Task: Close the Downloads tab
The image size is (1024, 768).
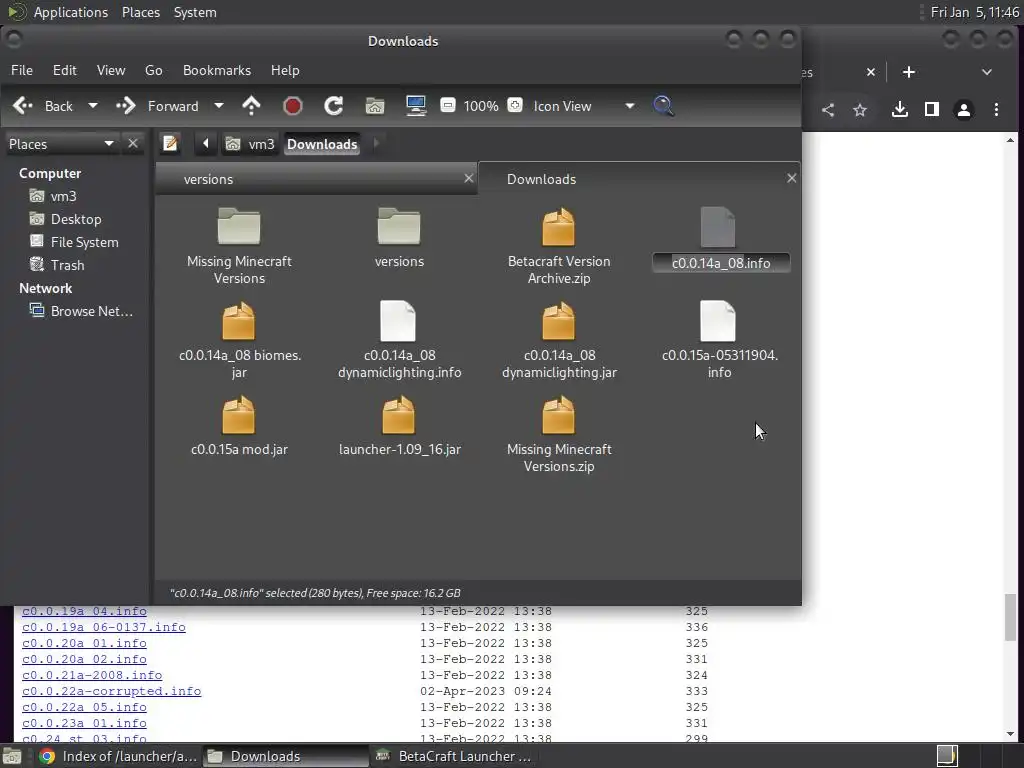Action: 792,178
